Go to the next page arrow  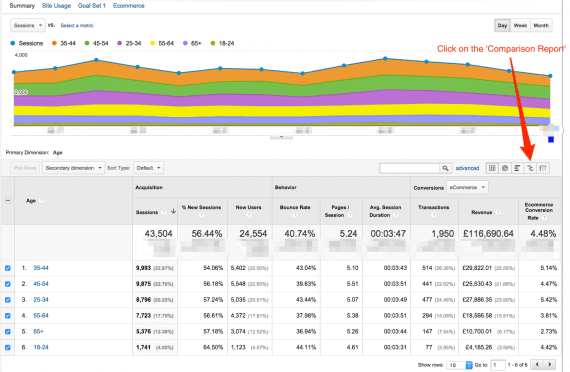(550, 364)
